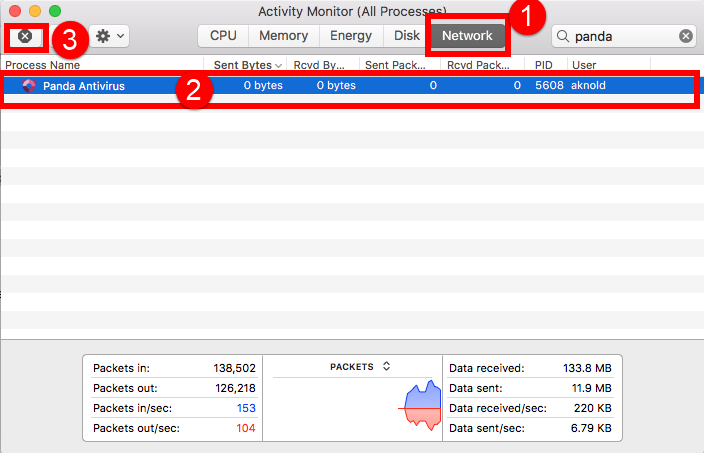The width and height of the screenshot is (704, 453).
Task: Click the user name aknold in the row
Action: [588, 85]
